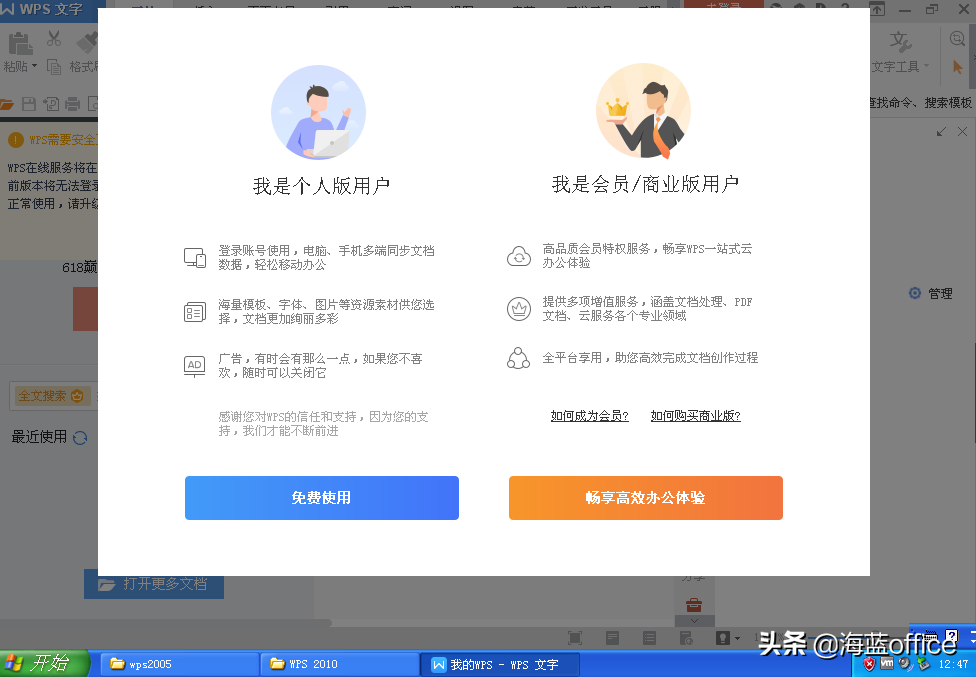This screenshot has height=677, width=976.
Task: Click the cloud sync icon beside 高品质会员特权服务
Action: pos(518,256)
